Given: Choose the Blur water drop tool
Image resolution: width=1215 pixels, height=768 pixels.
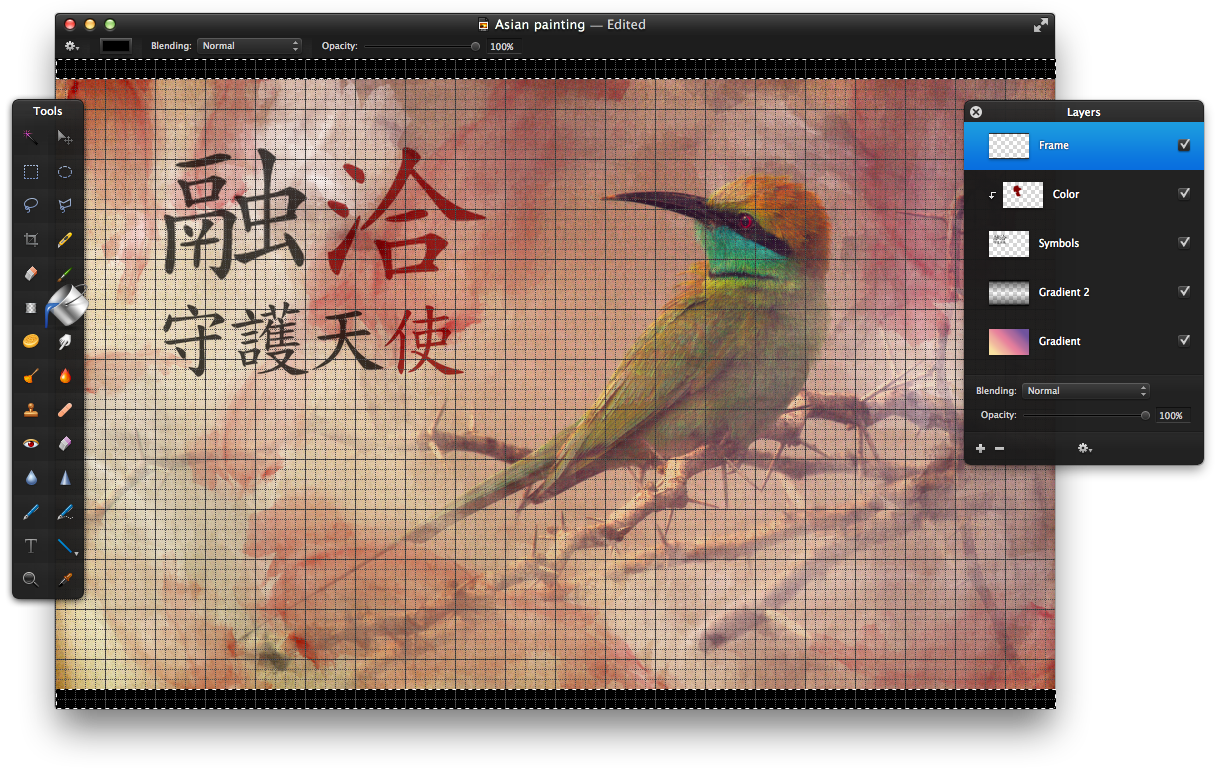Looking at the screenshot, I should (31, 477).
